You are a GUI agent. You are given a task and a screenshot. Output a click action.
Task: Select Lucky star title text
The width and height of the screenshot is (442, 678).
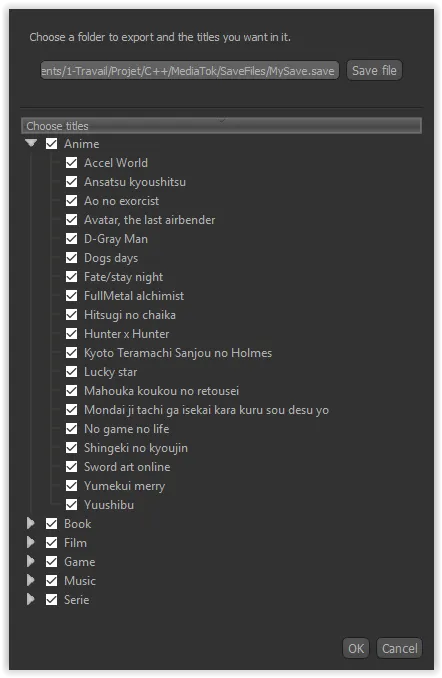pos(110,372)
